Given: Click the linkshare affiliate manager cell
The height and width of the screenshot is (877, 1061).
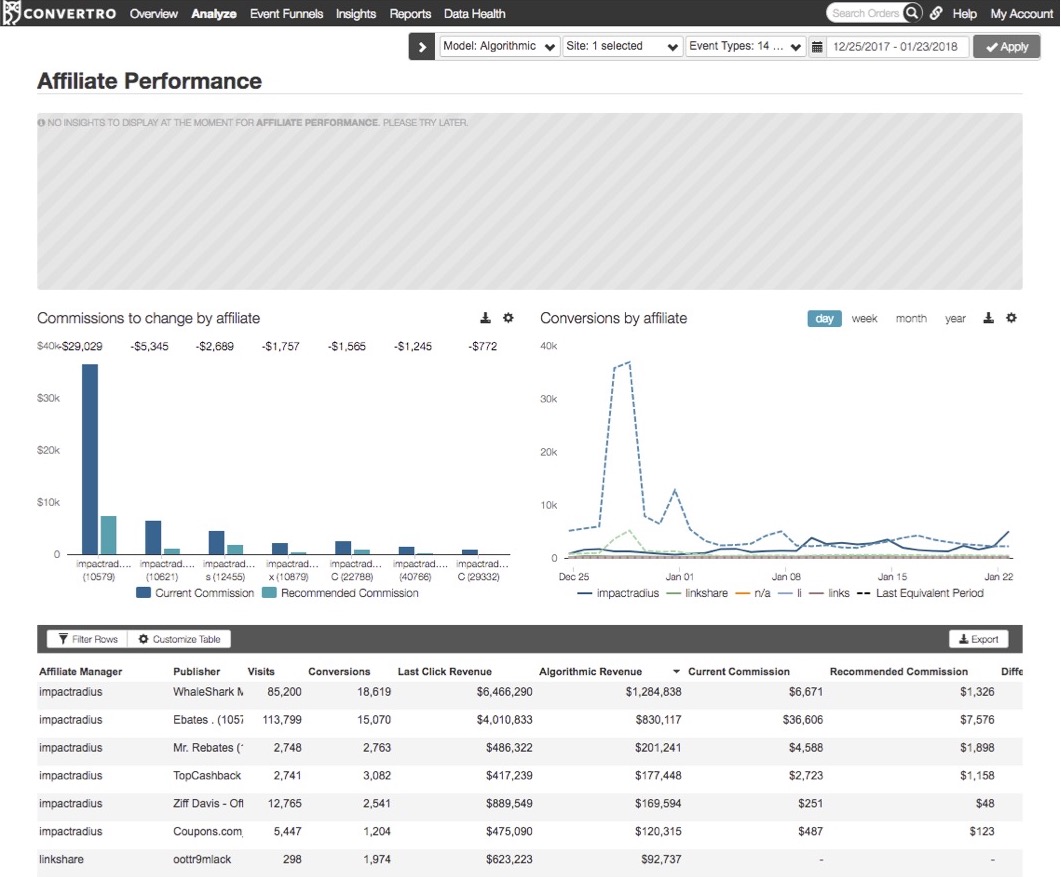Looking at the screenshot, I should 62,859.
